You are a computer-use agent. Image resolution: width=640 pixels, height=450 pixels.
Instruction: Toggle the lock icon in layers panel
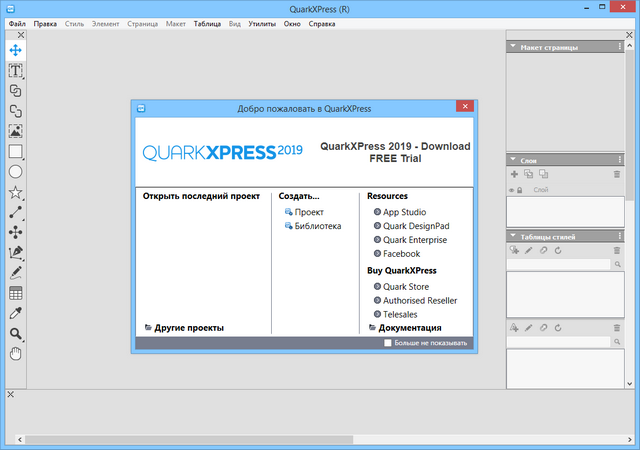click(x=521, y=189)
